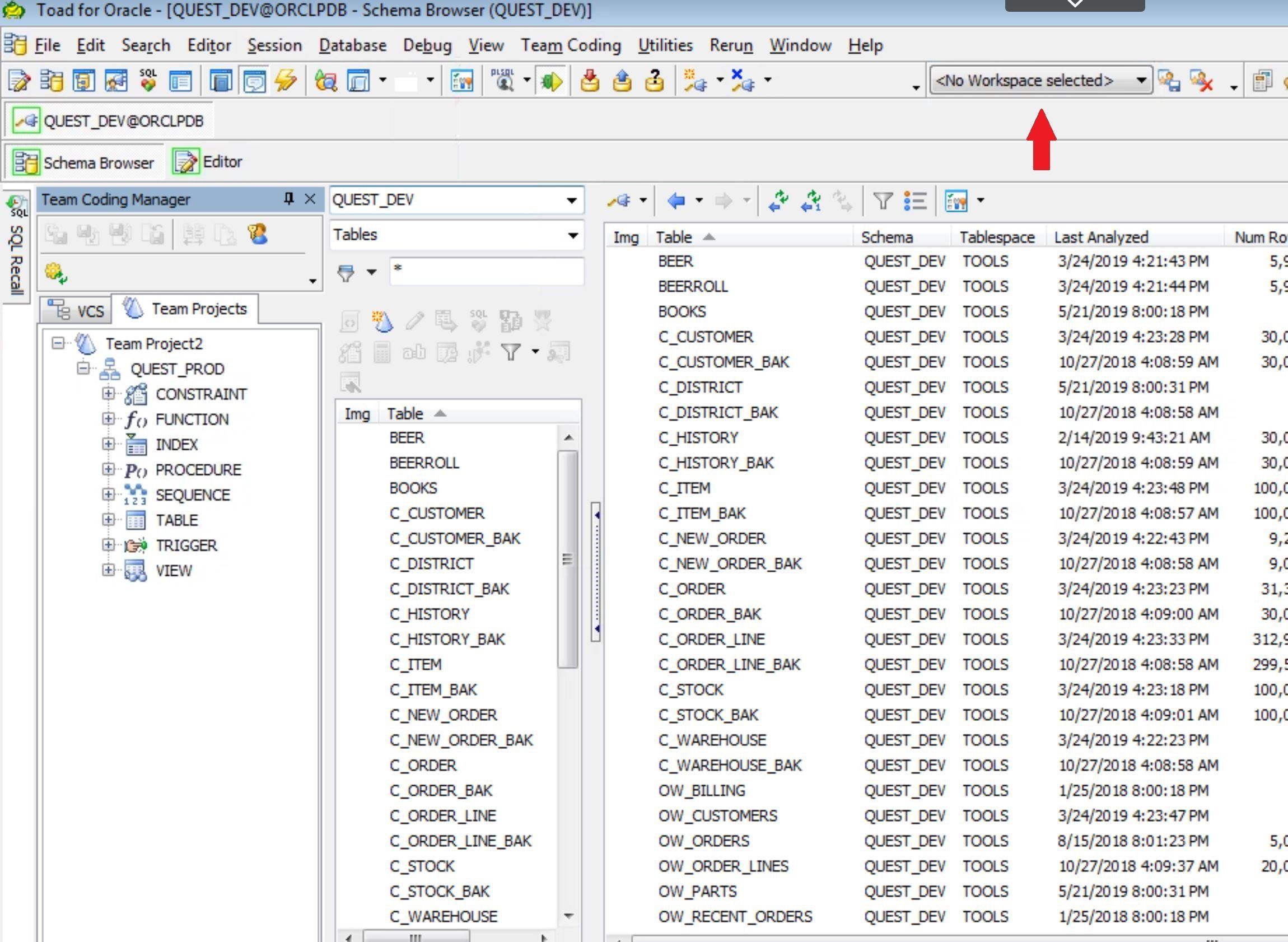Image resolution: width=1288 pixels, height=942 pixels.
Task: Expand the CONSTRAINT tree node
Action: pos(108,394)
